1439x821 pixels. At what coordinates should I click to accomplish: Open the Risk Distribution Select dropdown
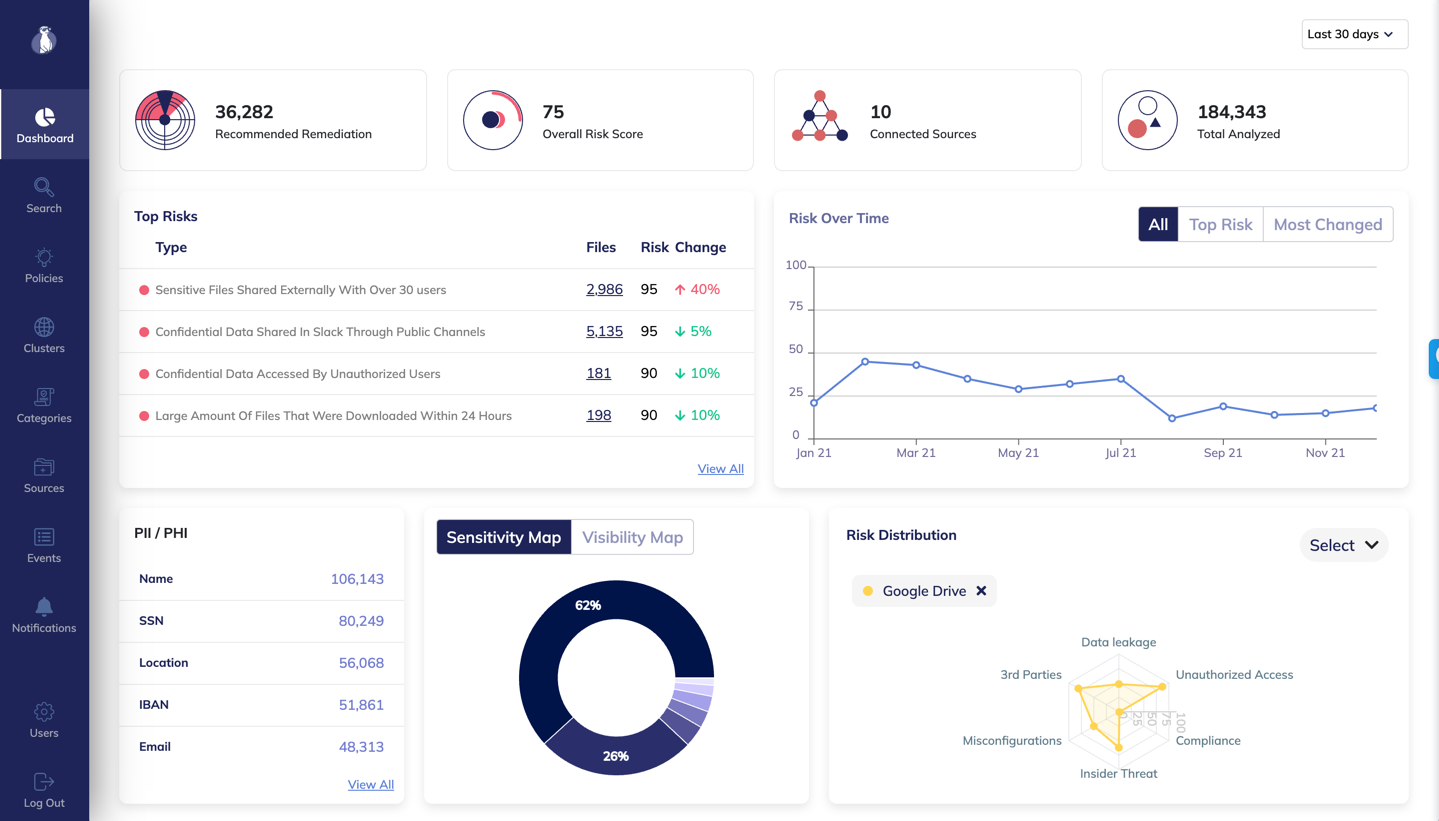(1343, 545)
